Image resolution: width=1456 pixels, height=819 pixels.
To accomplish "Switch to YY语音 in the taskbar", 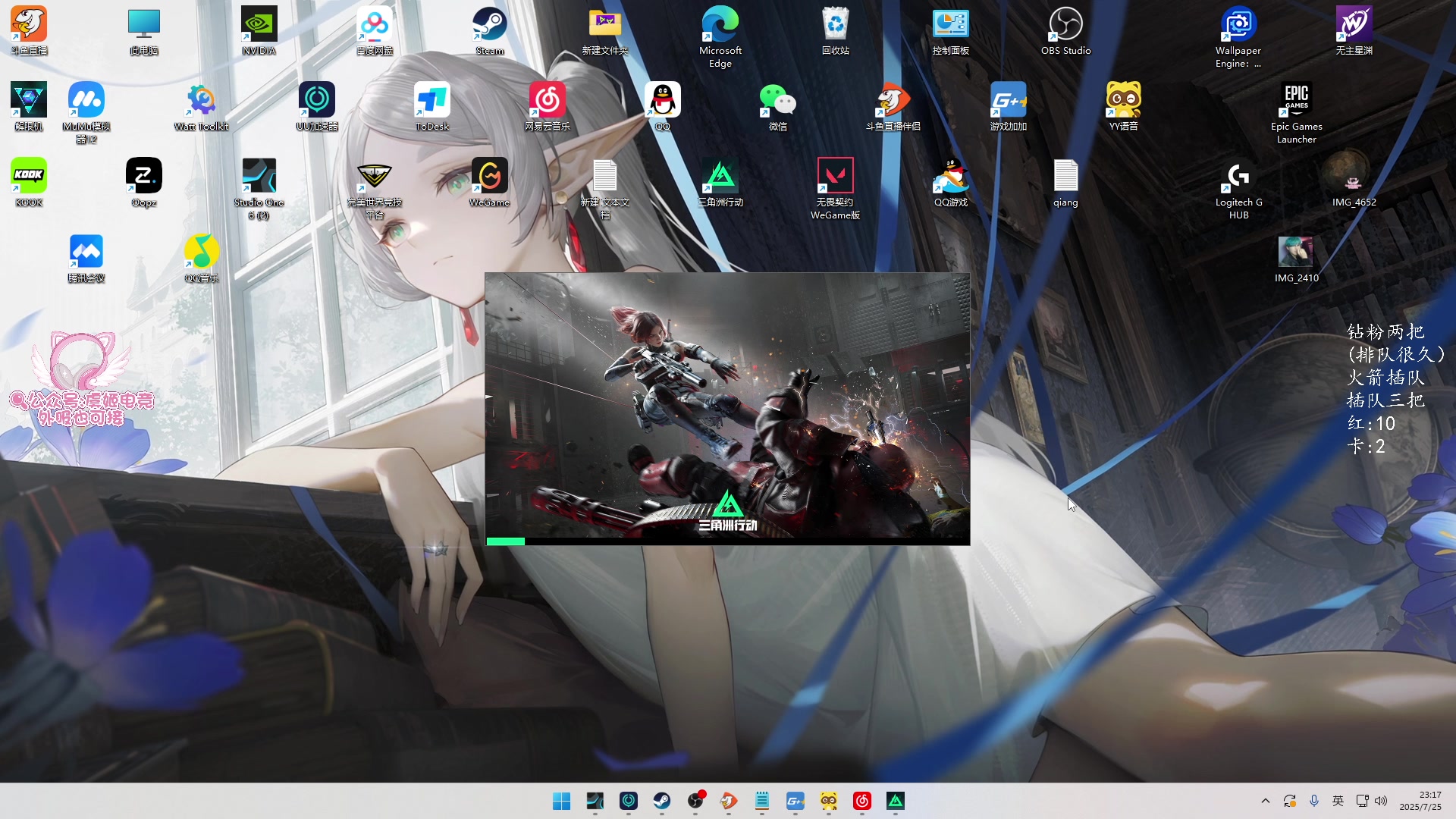I will click(829, 801).
